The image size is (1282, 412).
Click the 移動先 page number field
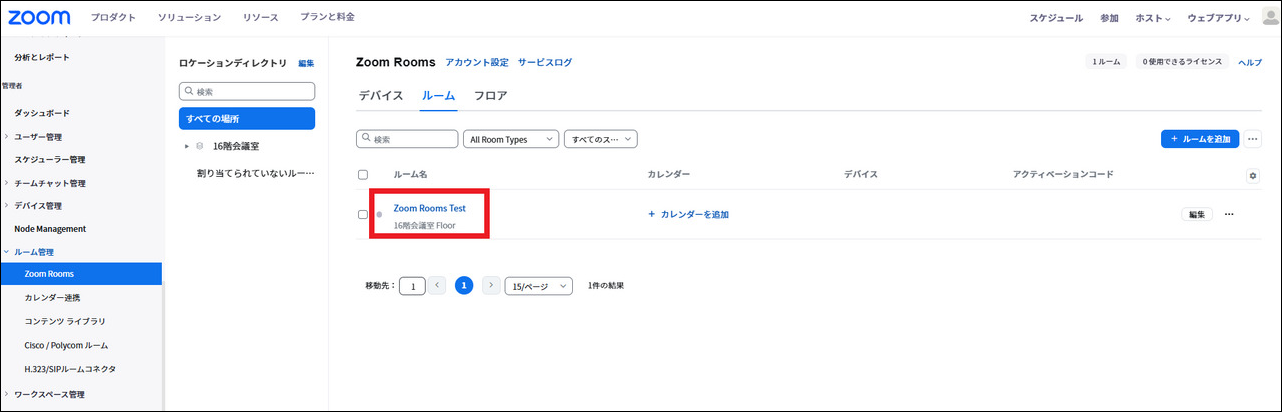[x=412, y=286]
